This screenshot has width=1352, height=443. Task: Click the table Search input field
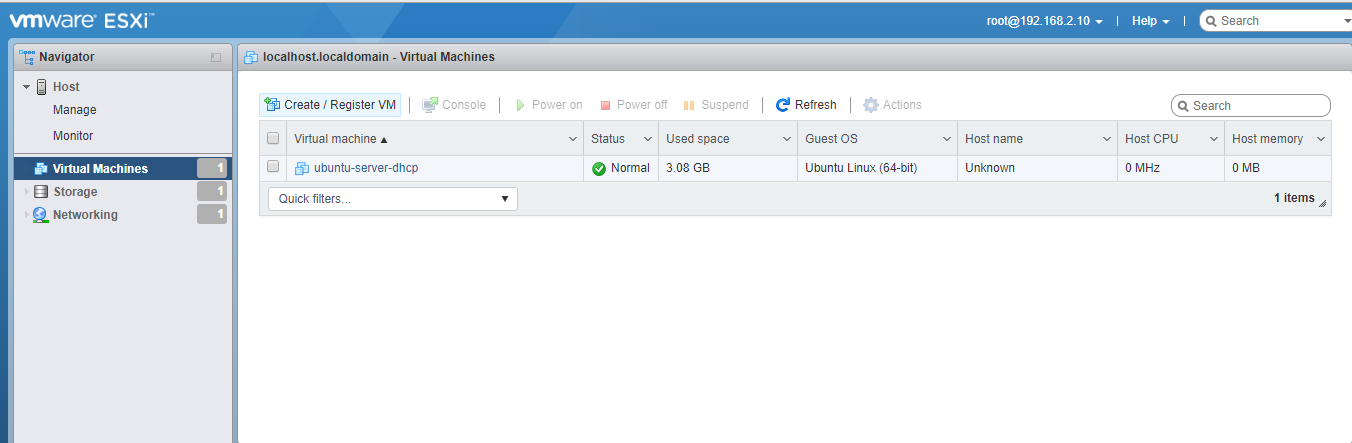point(1251,106)
